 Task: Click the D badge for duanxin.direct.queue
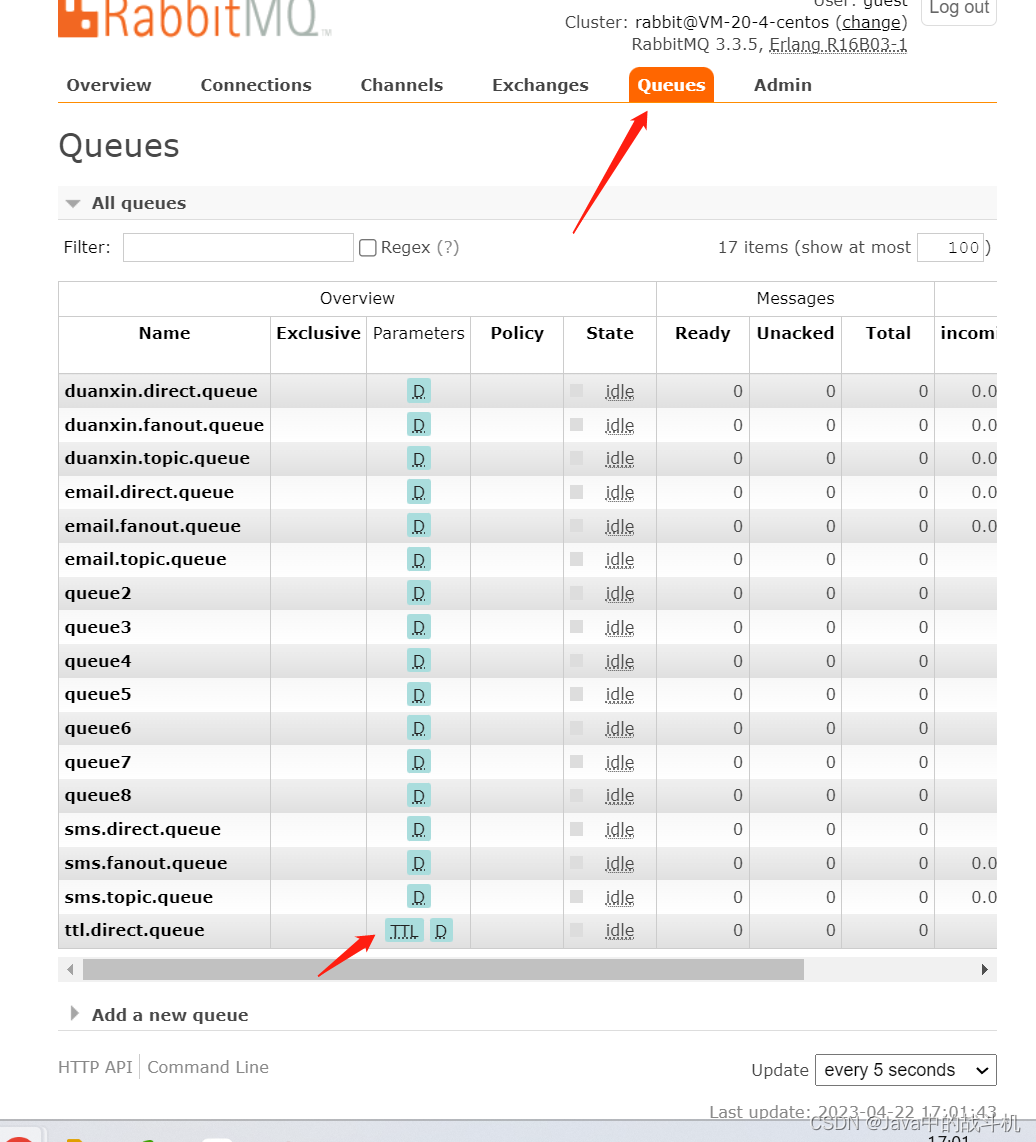click(419, 391)
